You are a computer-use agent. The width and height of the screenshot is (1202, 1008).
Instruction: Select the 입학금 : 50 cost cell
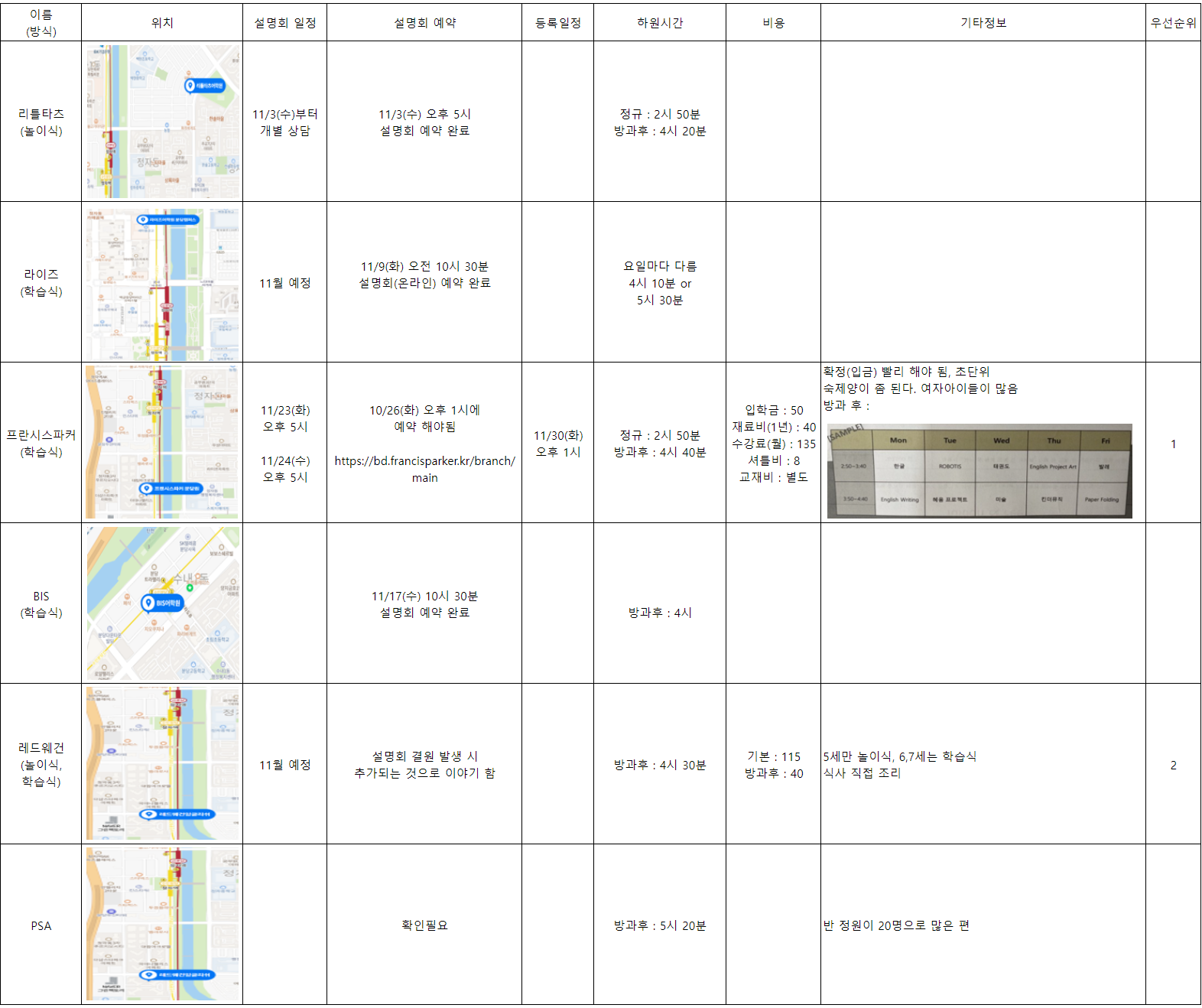pyautogui.click(x=773, y=443)
